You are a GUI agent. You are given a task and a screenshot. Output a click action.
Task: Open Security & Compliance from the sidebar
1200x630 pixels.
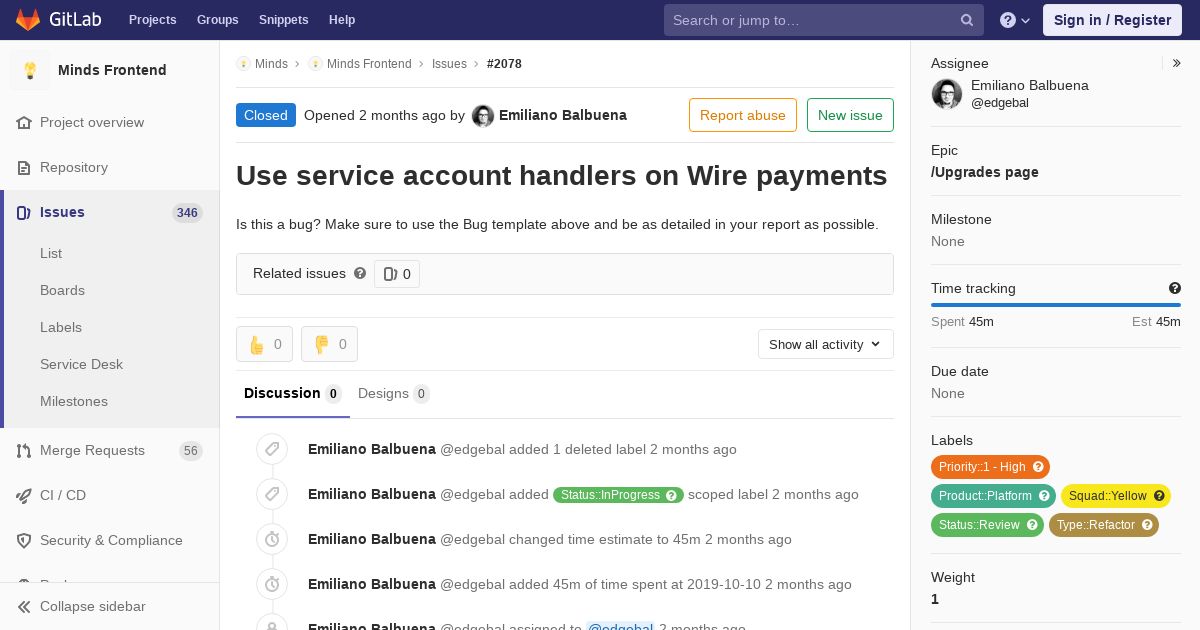(x=110, y=540)
